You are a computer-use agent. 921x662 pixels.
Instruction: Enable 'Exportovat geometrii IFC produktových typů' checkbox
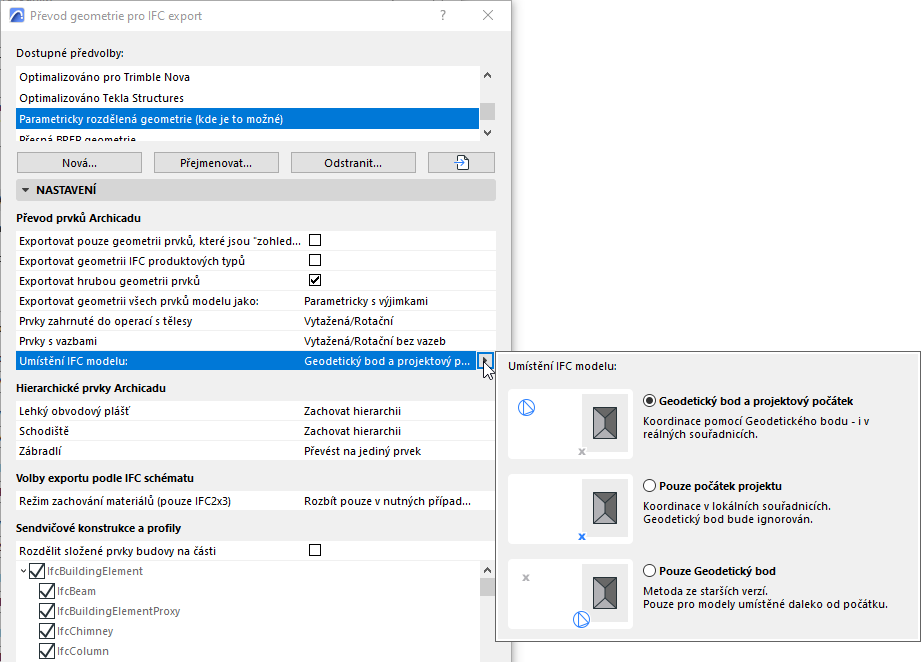pyautogui.click(x=315, y=260)
